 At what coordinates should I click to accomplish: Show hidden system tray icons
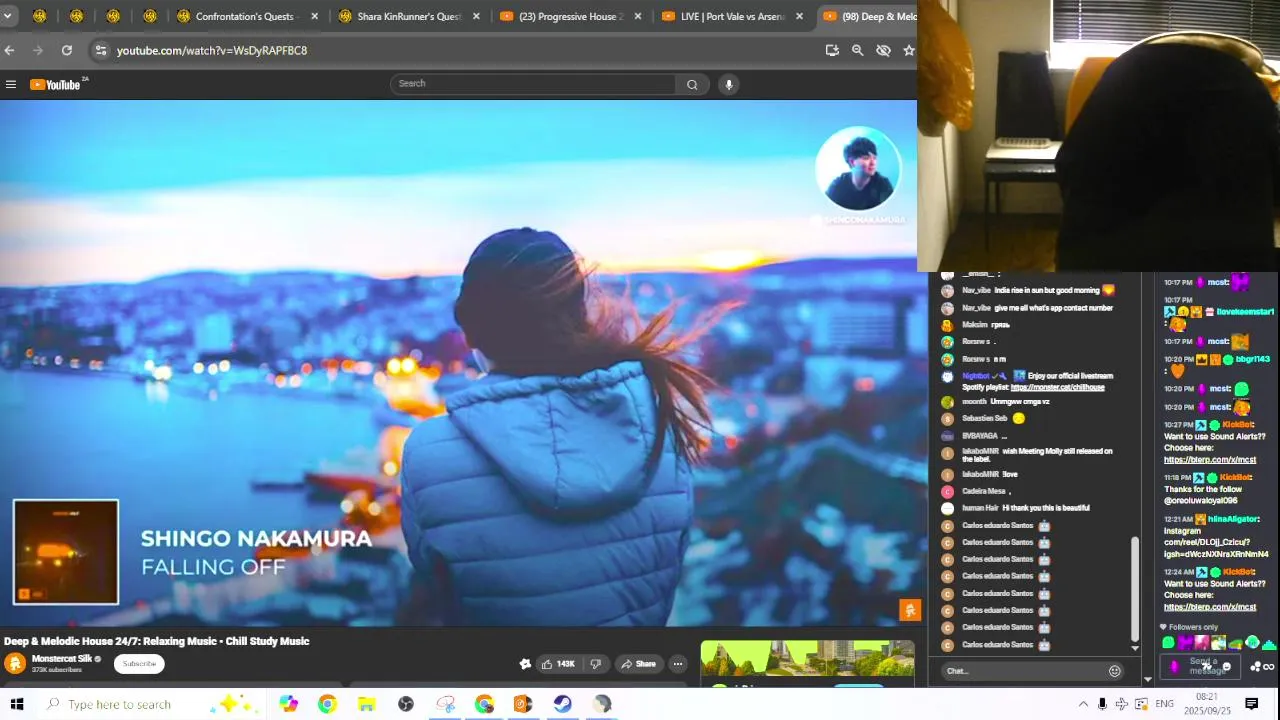pos(1083,704)
